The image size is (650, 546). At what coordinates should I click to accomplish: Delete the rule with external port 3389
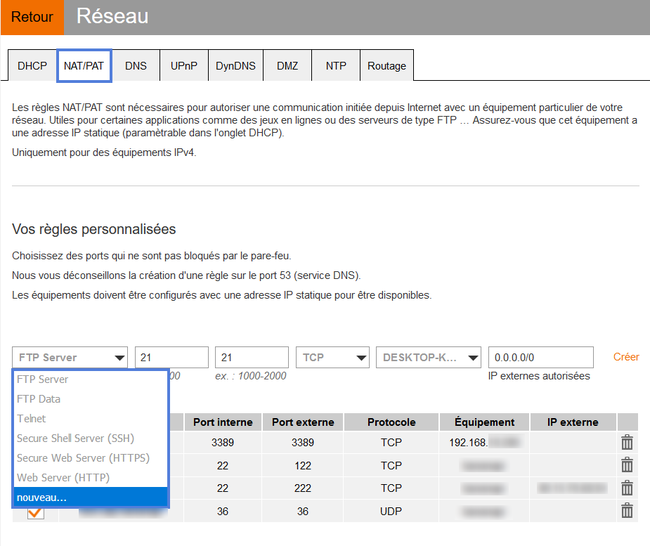[x=627, y=442]
